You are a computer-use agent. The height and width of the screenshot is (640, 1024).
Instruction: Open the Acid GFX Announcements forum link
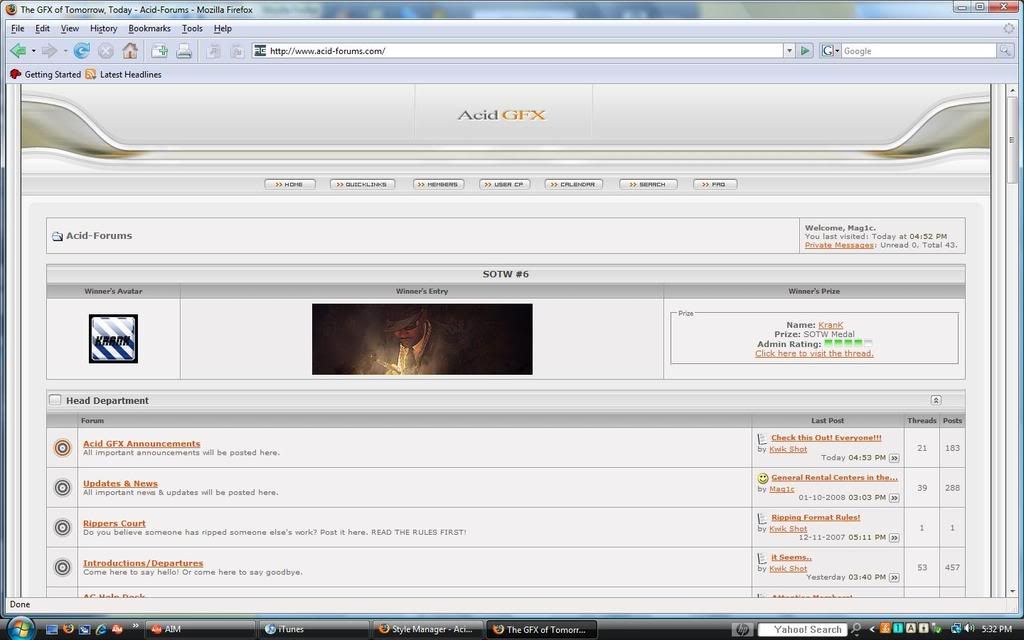[x=141, y=443]
